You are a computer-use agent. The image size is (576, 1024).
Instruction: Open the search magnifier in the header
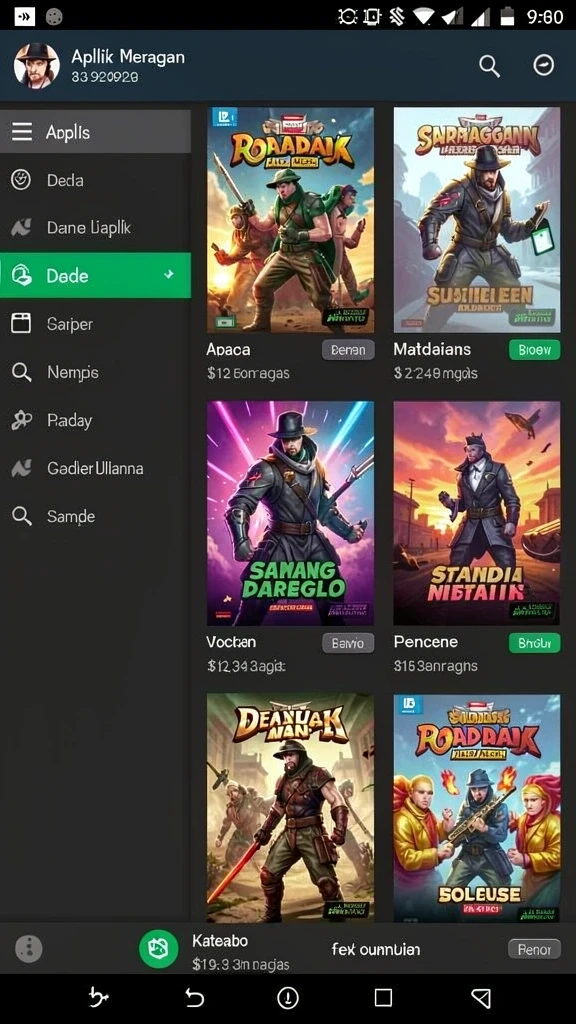click(x=489, y=65)
